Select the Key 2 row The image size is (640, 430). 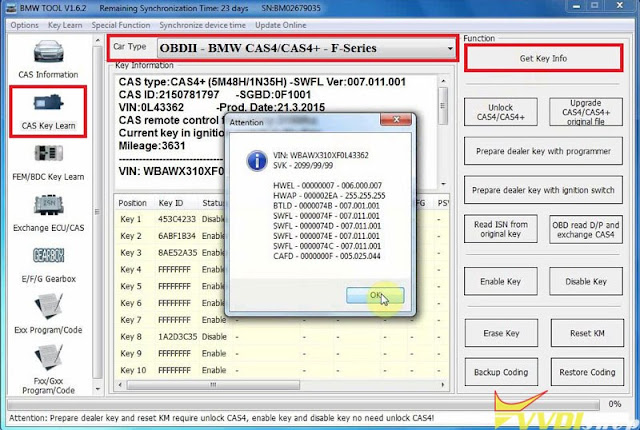282,236
